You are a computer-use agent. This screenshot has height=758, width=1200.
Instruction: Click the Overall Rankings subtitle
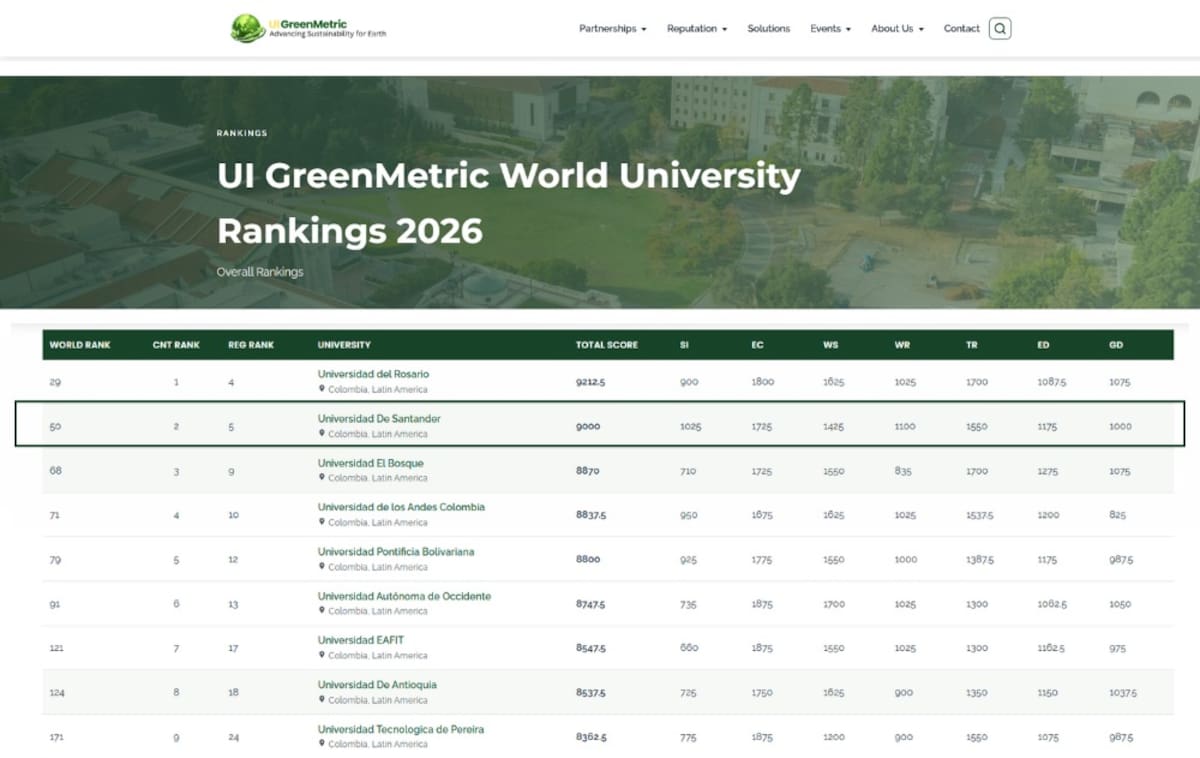point(260,272)
